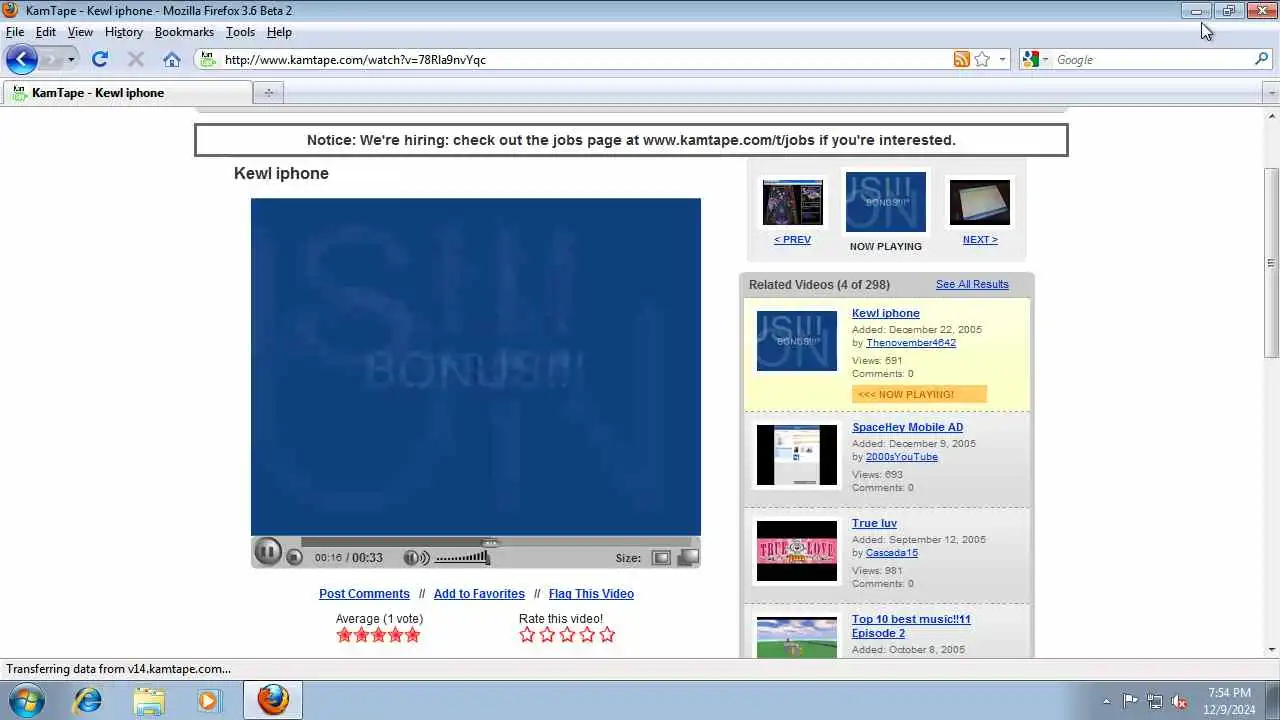This screenshot has width=1280, height=720.
Task: Click the grayed Stop loading icon
Action: tap(136, 59)
